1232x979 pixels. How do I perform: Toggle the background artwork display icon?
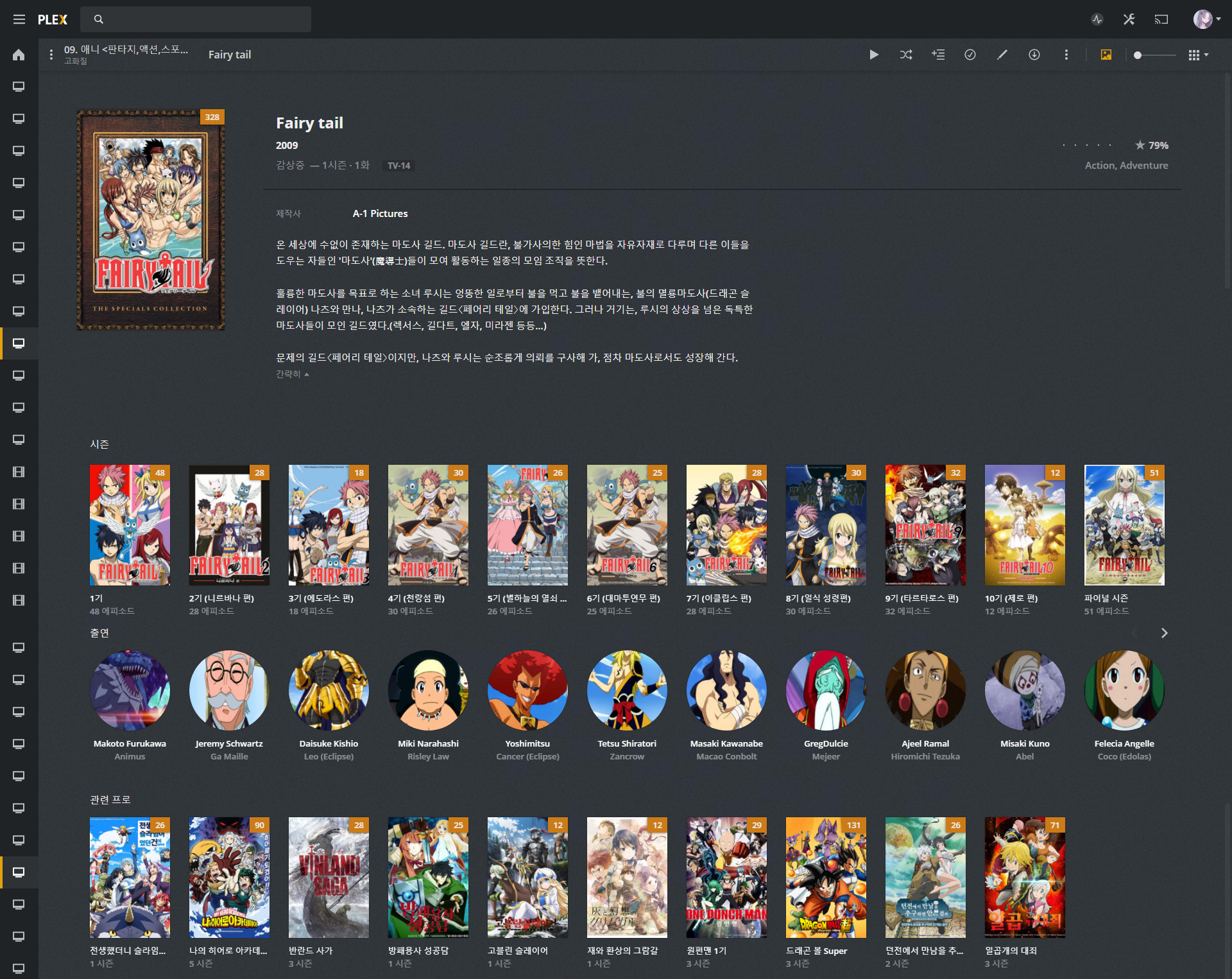1106,55
